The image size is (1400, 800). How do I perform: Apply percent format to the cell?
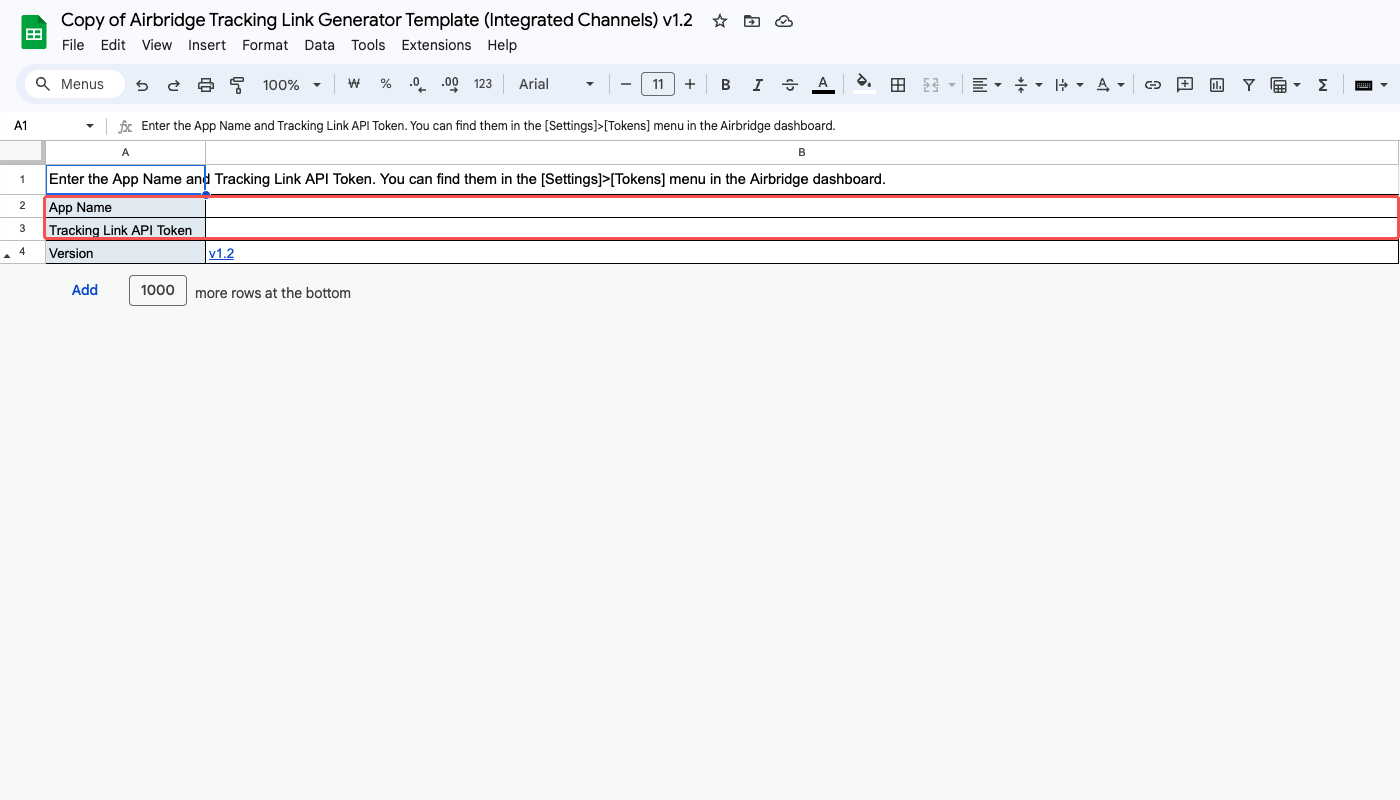[x=385, y=85]
